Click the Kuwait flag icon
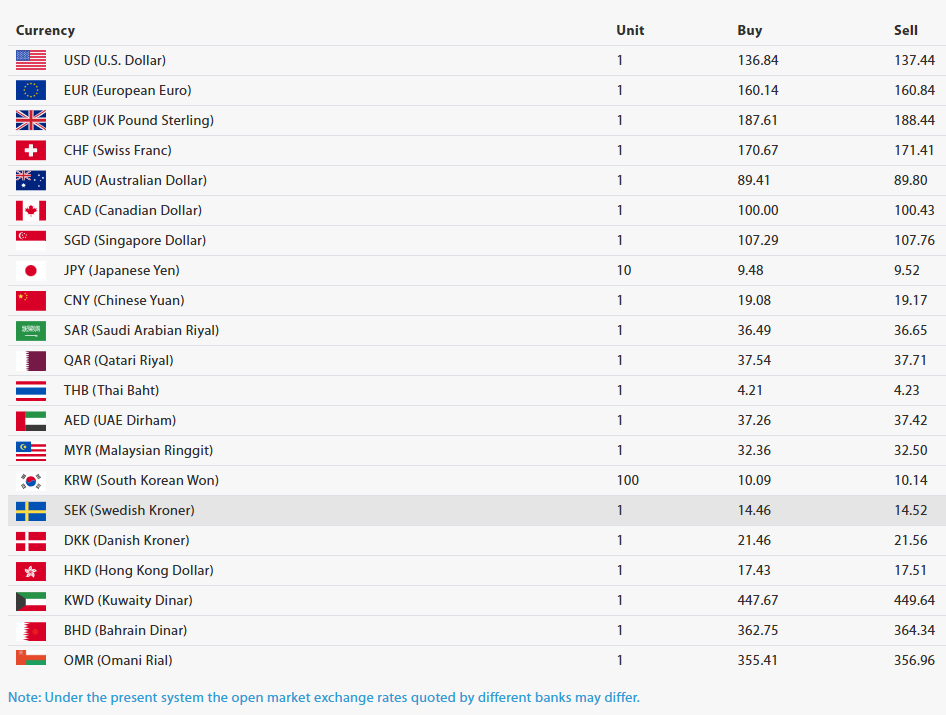The image size is (946, 715). click(x=31, y=600)
